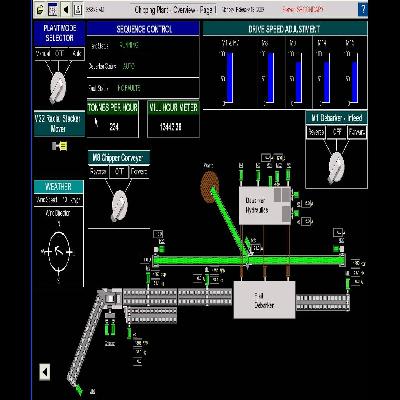Turn the Plant Mode Selector rotary knob

(x=57, y=88)
